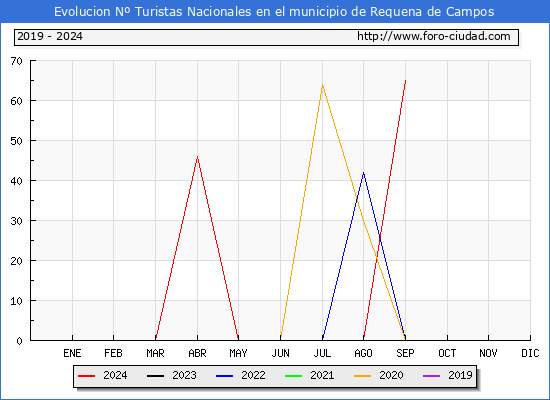Click the orange 2020 peak at JUL

coord(322,85)
